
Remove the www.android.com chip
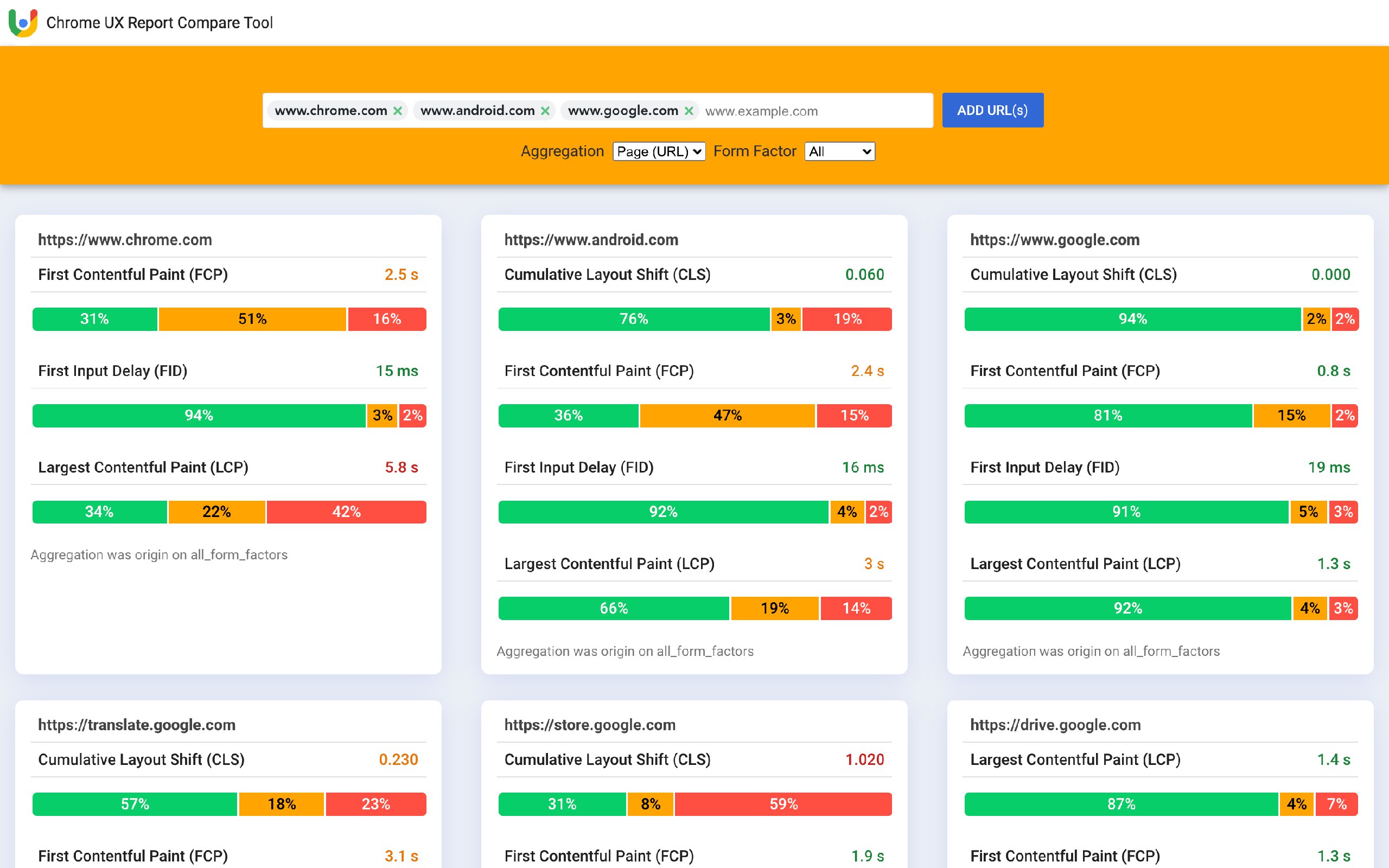click(545, 111)
